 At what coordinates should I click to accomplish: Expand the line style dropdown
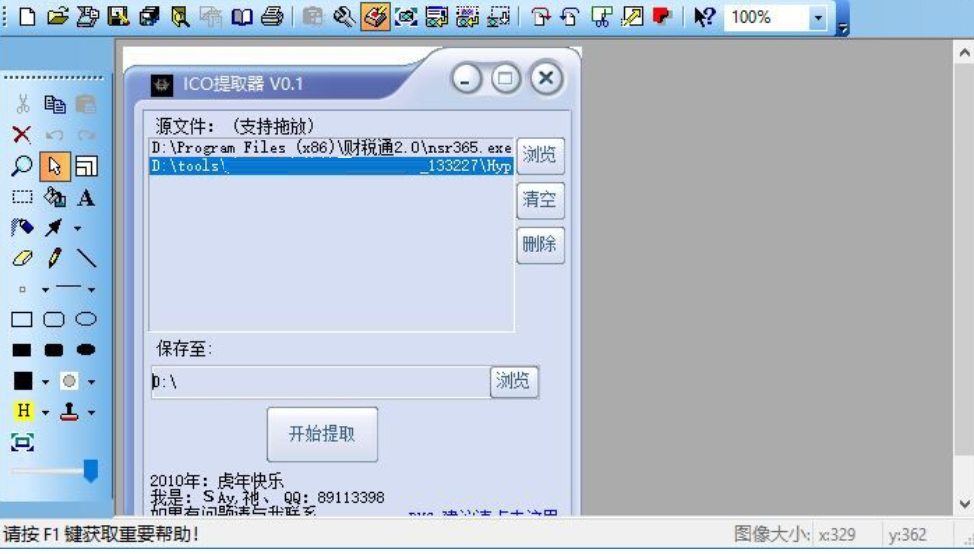pos(91,289)
